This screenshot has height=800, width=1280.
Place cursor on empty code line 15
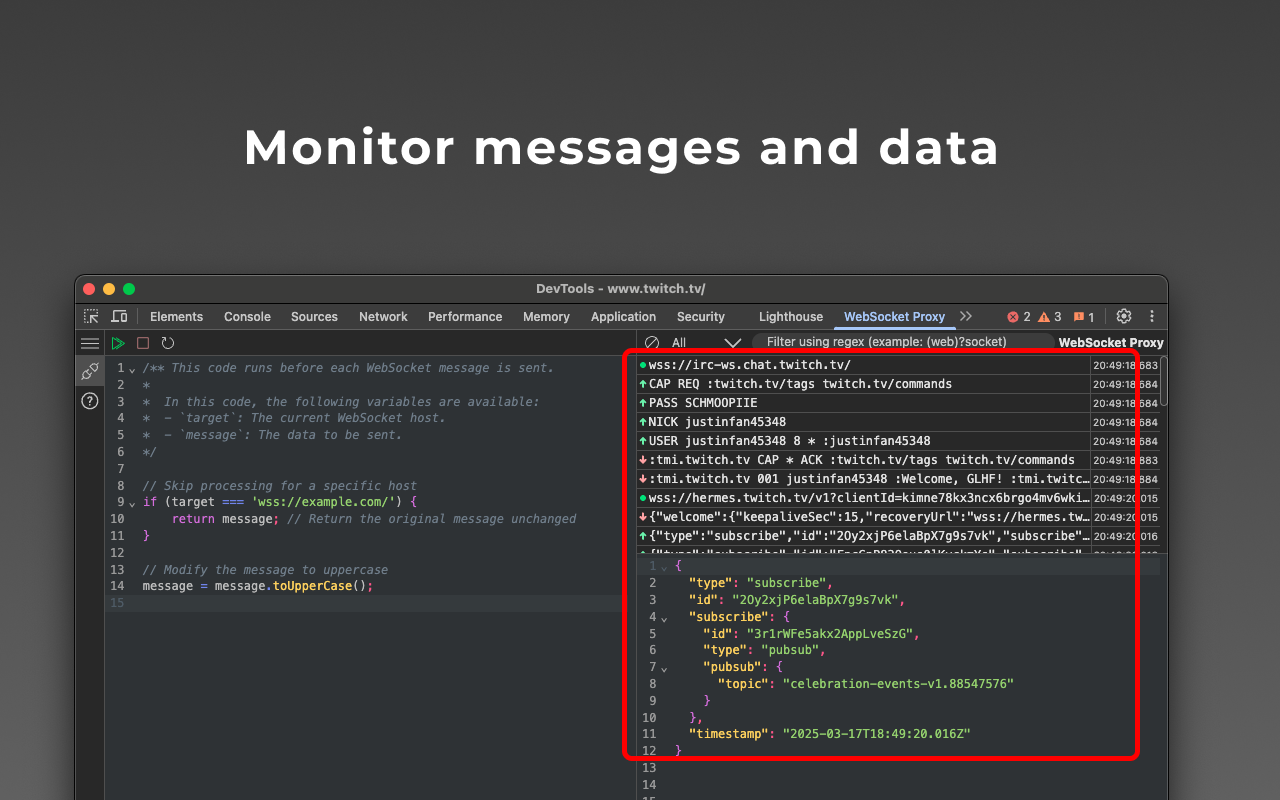(370, 603)
